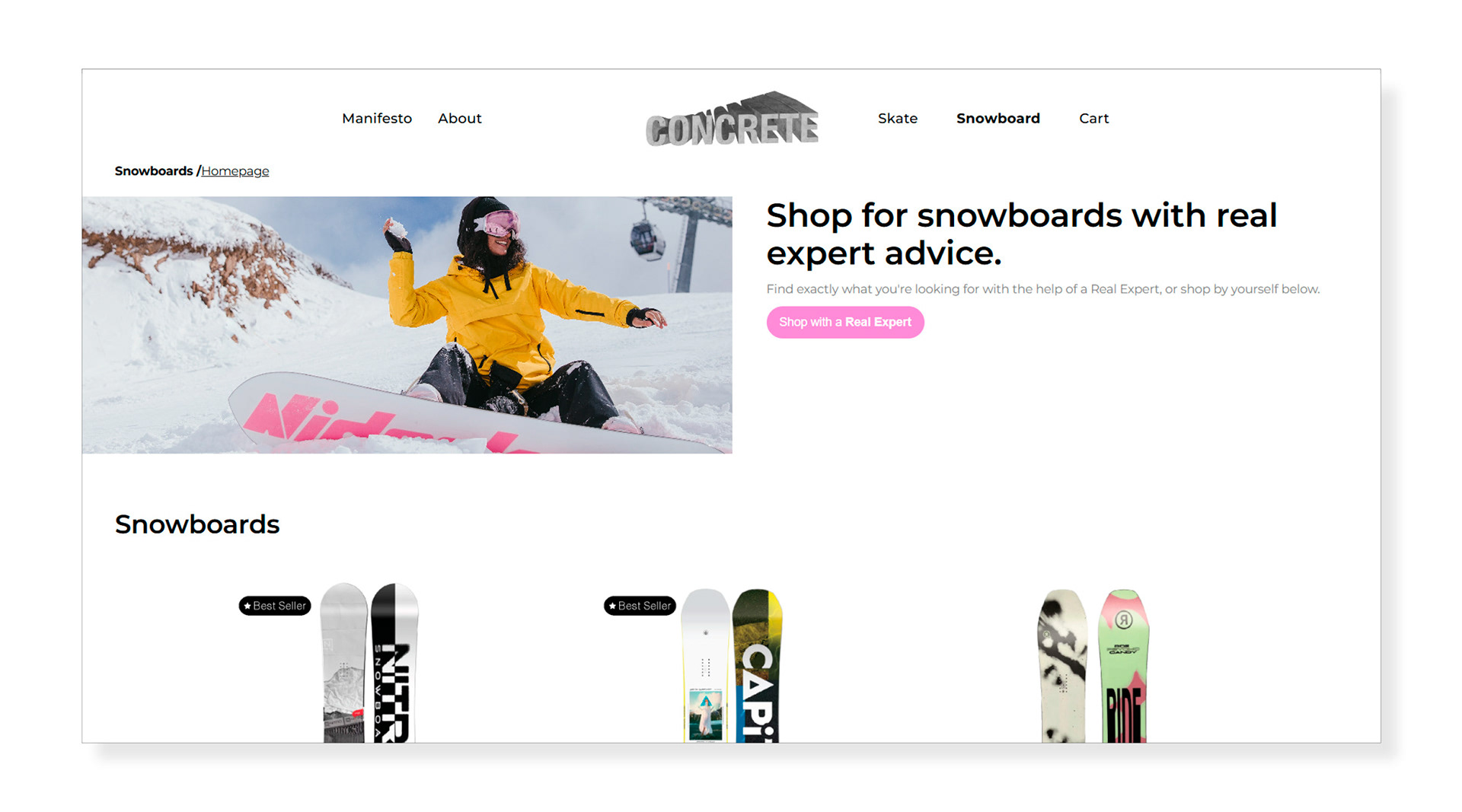This screenshot has width=1462, height=812.
Task: Click the Snowboards breadcrumb label
Action: coord(154,170)
